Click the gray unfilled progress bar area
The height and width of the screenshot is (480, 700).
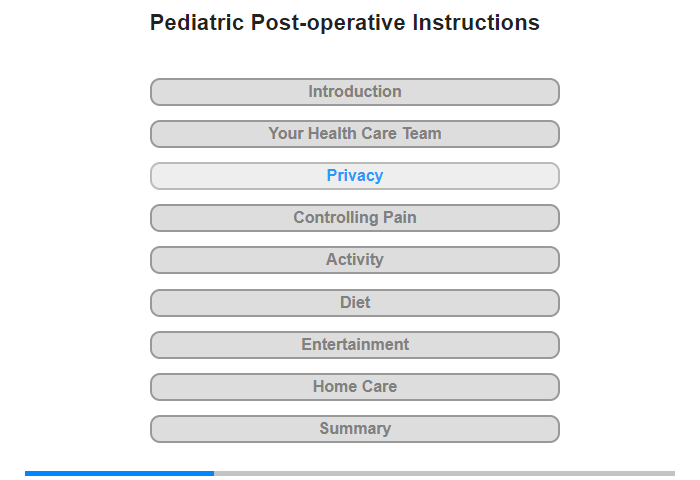(444, 473)
